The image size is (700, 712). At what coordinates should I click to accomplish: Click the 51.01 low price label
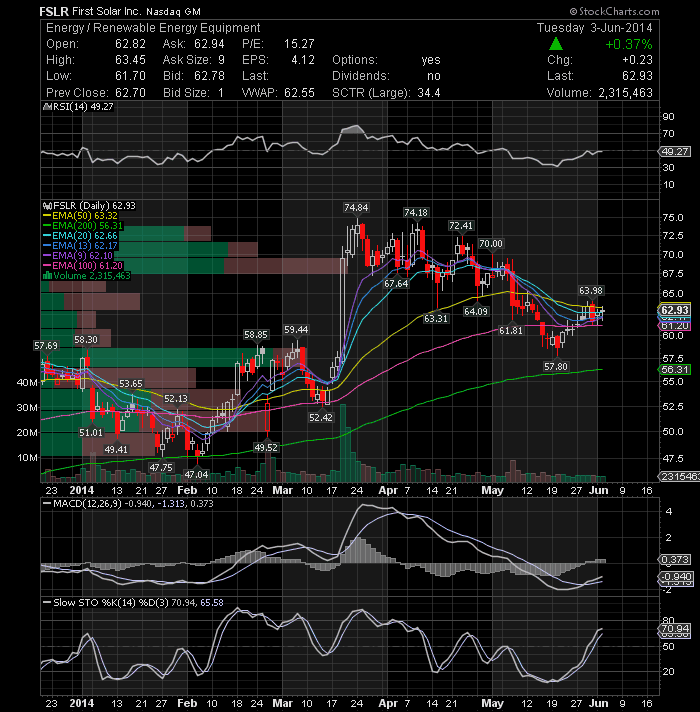(91, 433)
